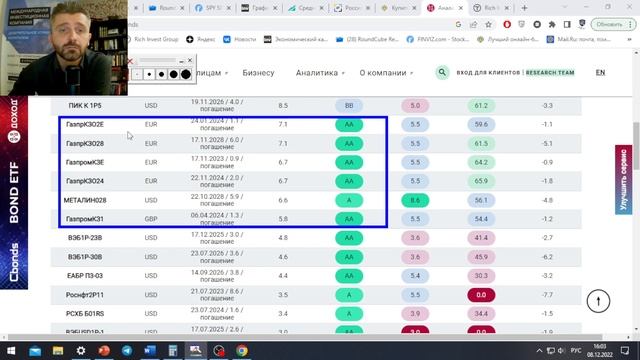Open Google Chrome from the taskbar

click(x=242, y=351)
